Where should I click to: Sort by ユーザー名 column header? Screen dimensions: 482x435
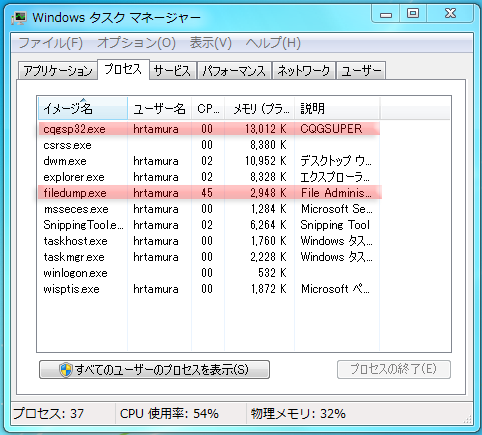pos(159,108)
